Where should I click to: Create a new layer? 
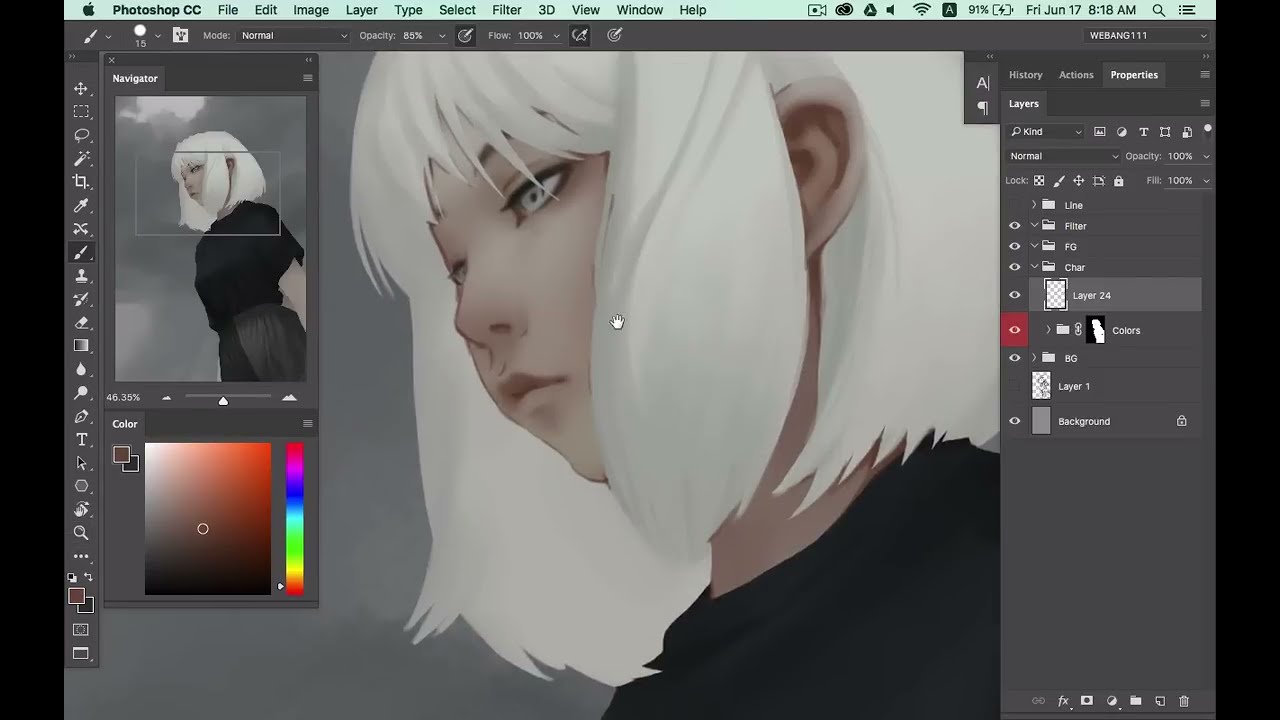[1160, 701]
